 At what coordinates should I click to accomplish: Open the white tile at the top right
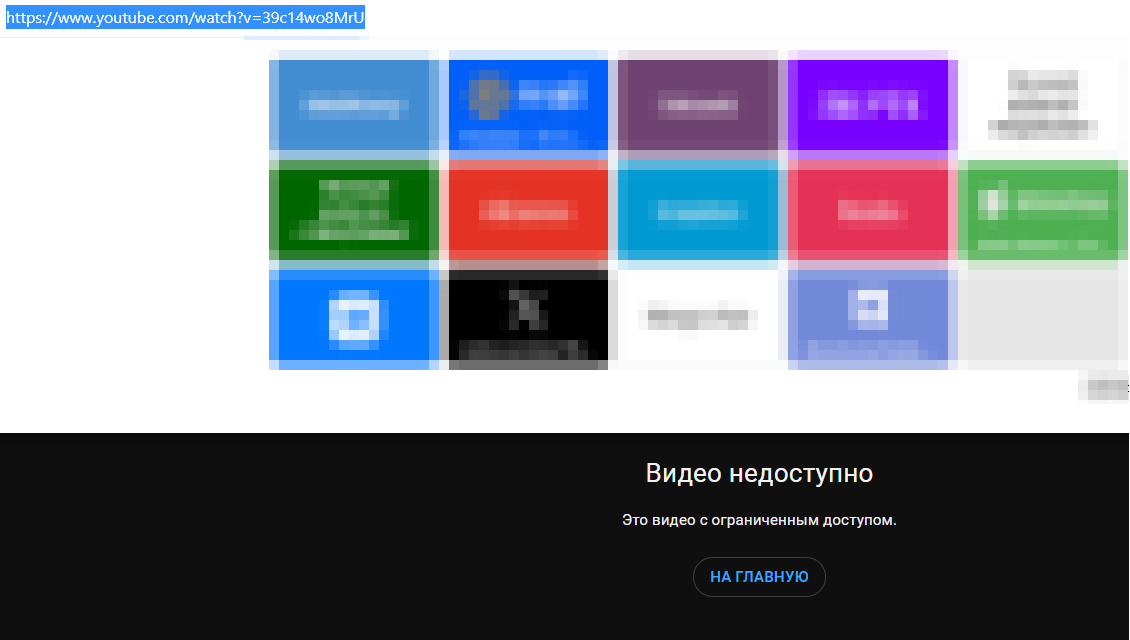(1042, 104)
